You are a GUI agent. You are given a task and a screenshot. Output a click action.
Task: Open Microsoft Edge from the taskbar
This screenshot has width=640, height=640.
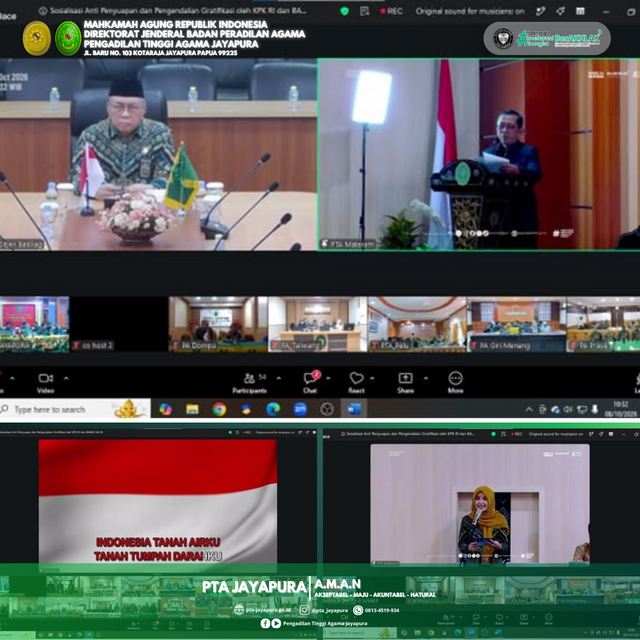point(273,409)
